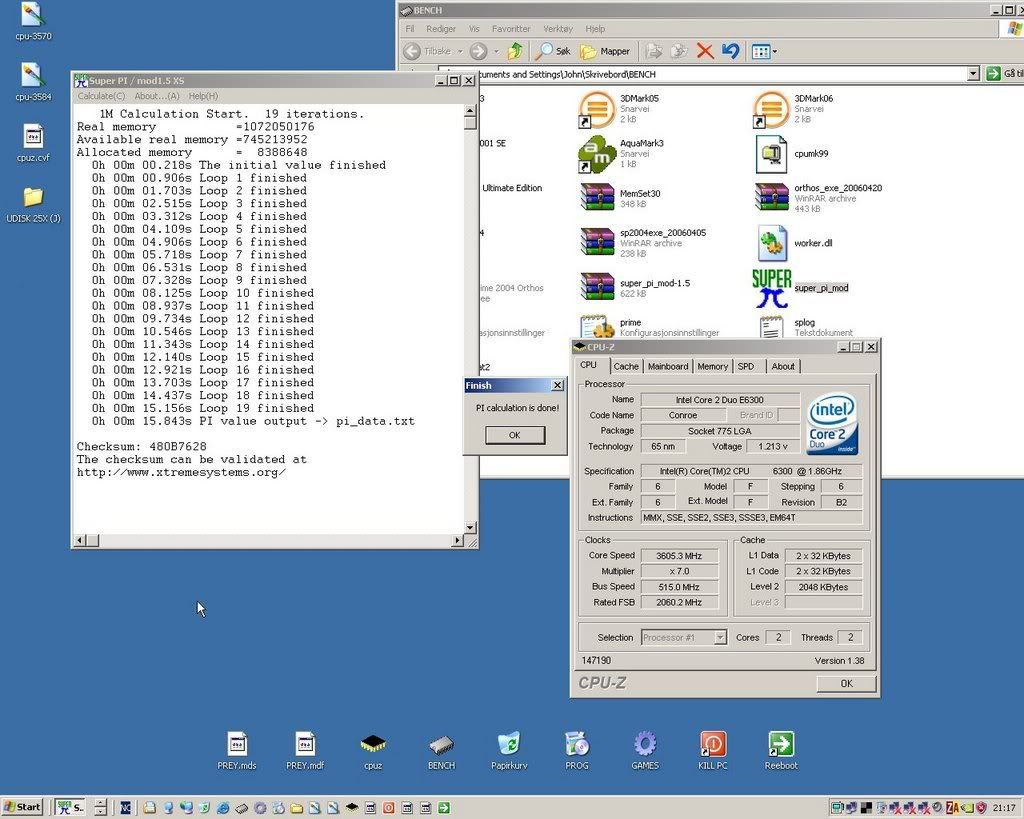Click OK in the Finish dialog

click(515, 435)
